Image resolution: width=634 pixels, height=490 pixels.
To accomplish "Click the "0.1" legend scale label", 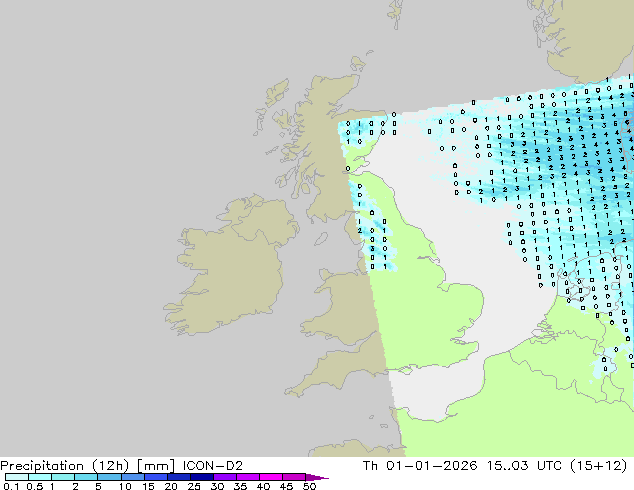I will (11, 486).
